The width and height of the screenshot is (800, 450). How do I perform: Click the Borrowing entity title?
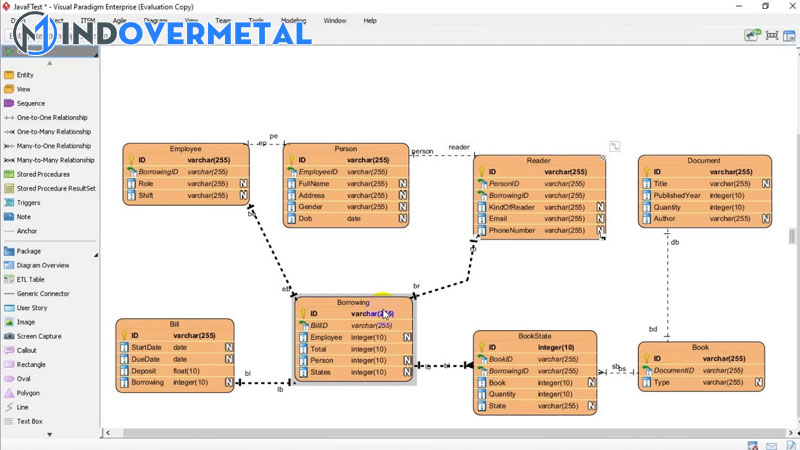click(353, 302)
